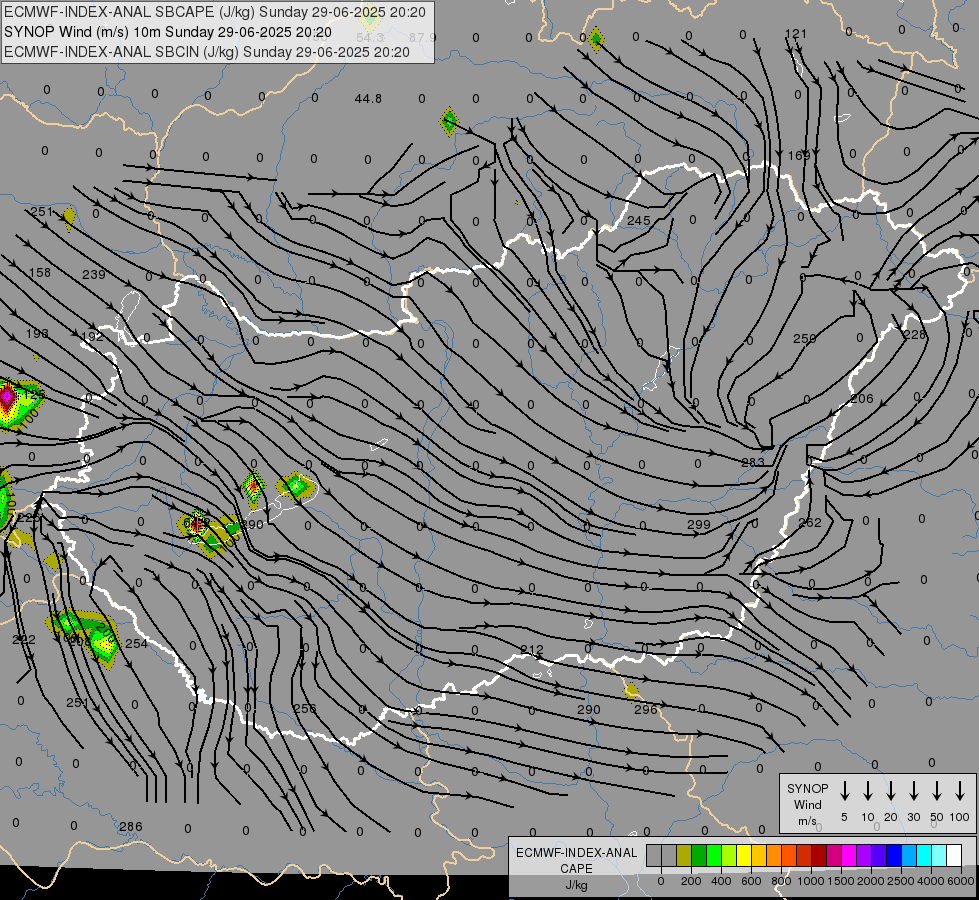This screenshot has width=979, height=900.
Task: Click the SBCAPE title line in header
Action: point(215,12)
